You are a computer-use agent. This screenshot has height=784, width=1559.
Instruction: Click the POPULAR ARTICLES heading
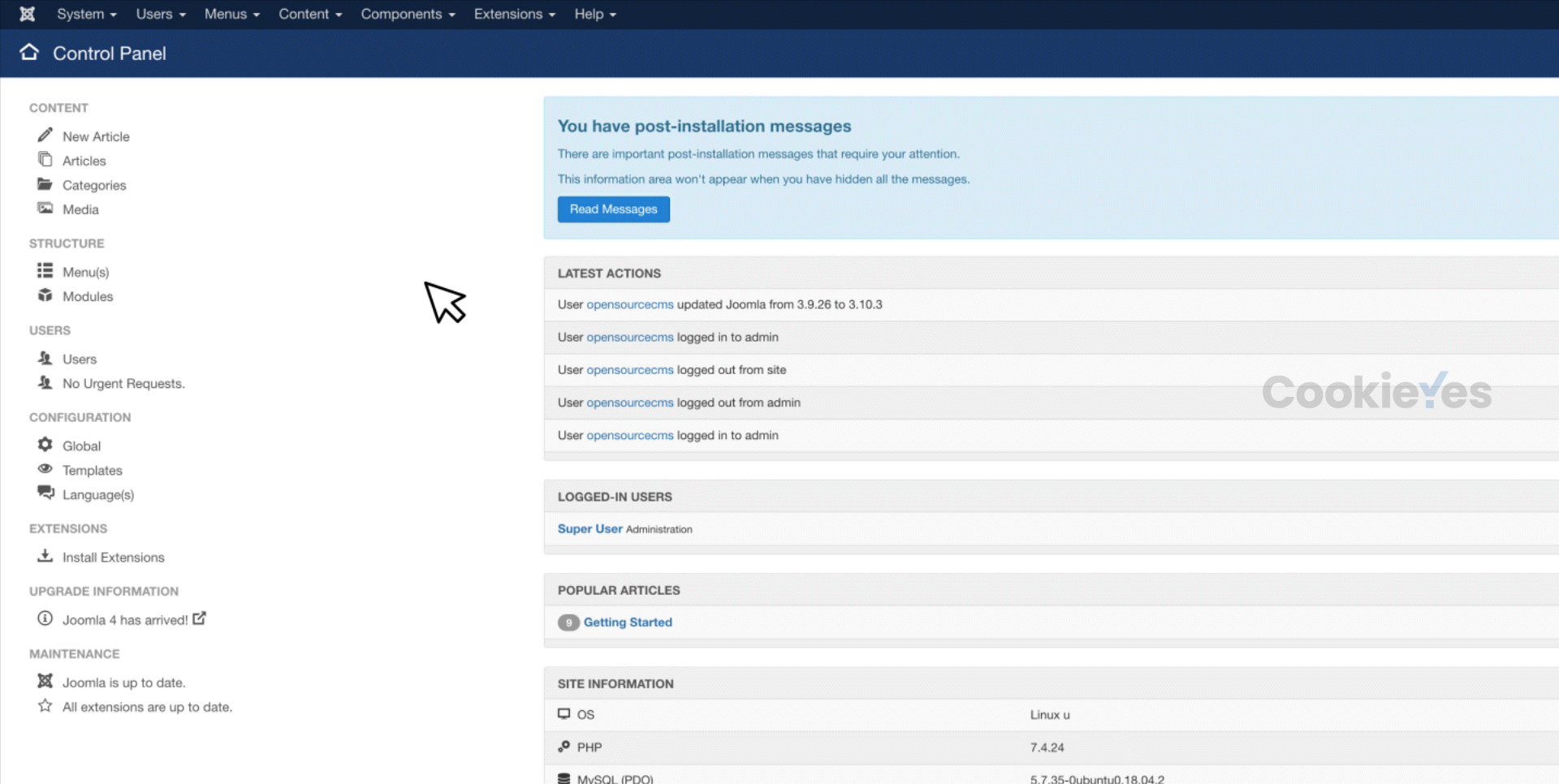(x=619, y=591)
